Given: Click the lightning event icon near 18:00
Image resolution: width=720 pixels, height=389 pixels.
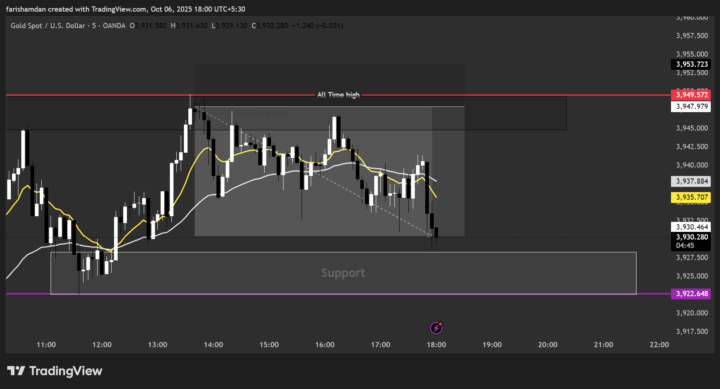Looking at the screenshot, I should [436, 328].
